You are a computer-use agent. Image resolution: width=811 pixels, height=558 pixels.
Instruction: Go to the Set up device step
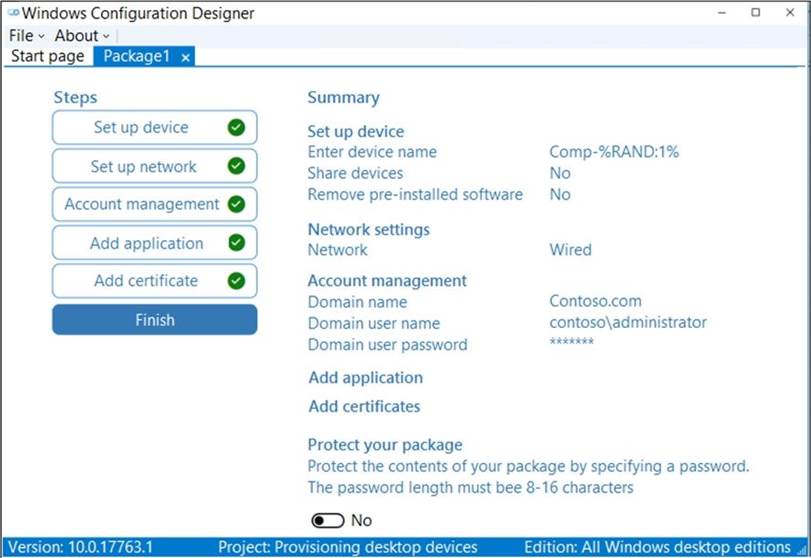coord(141,128)
